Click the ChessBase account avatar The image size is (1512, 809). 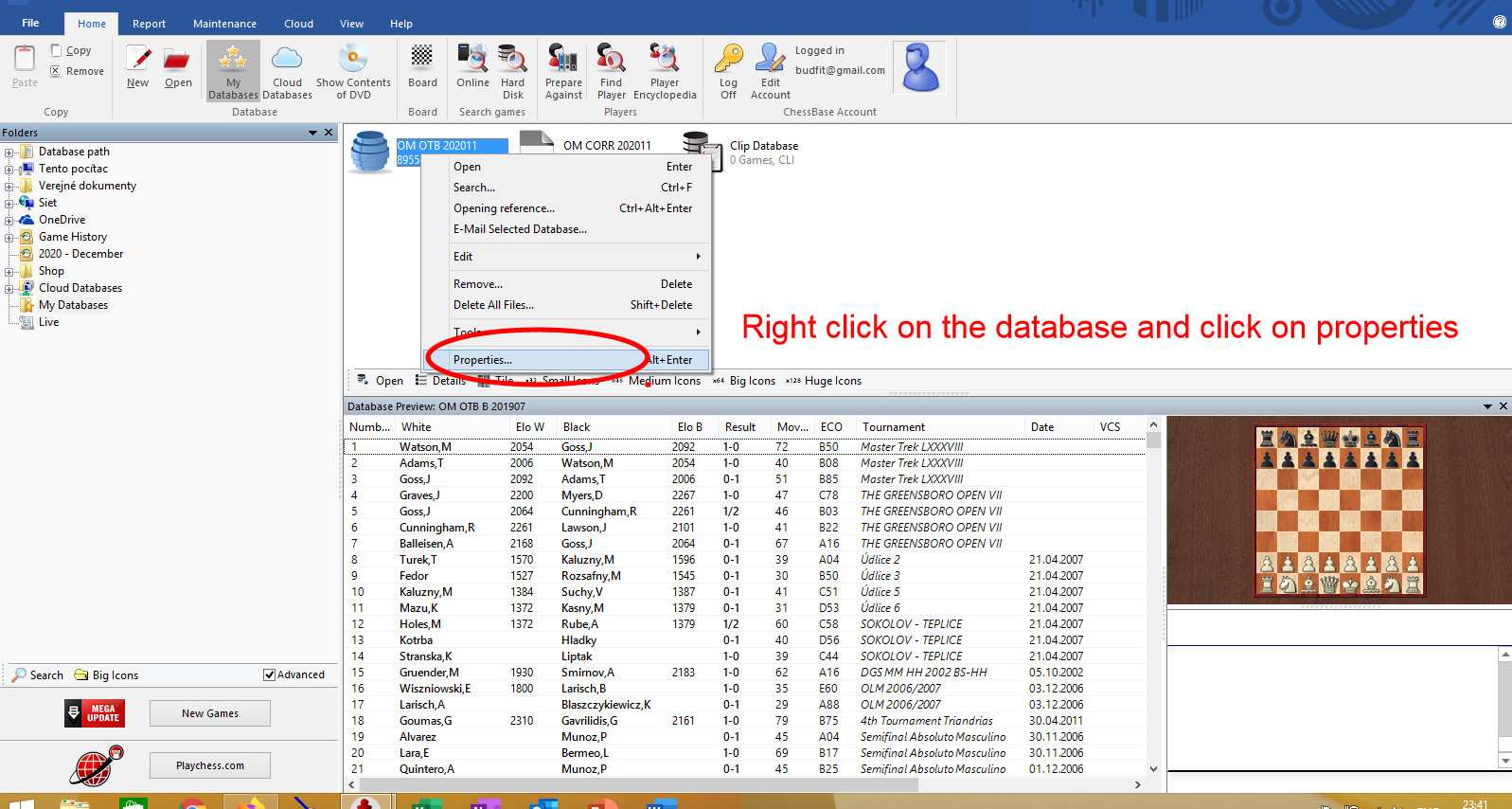tap(920, 68)
